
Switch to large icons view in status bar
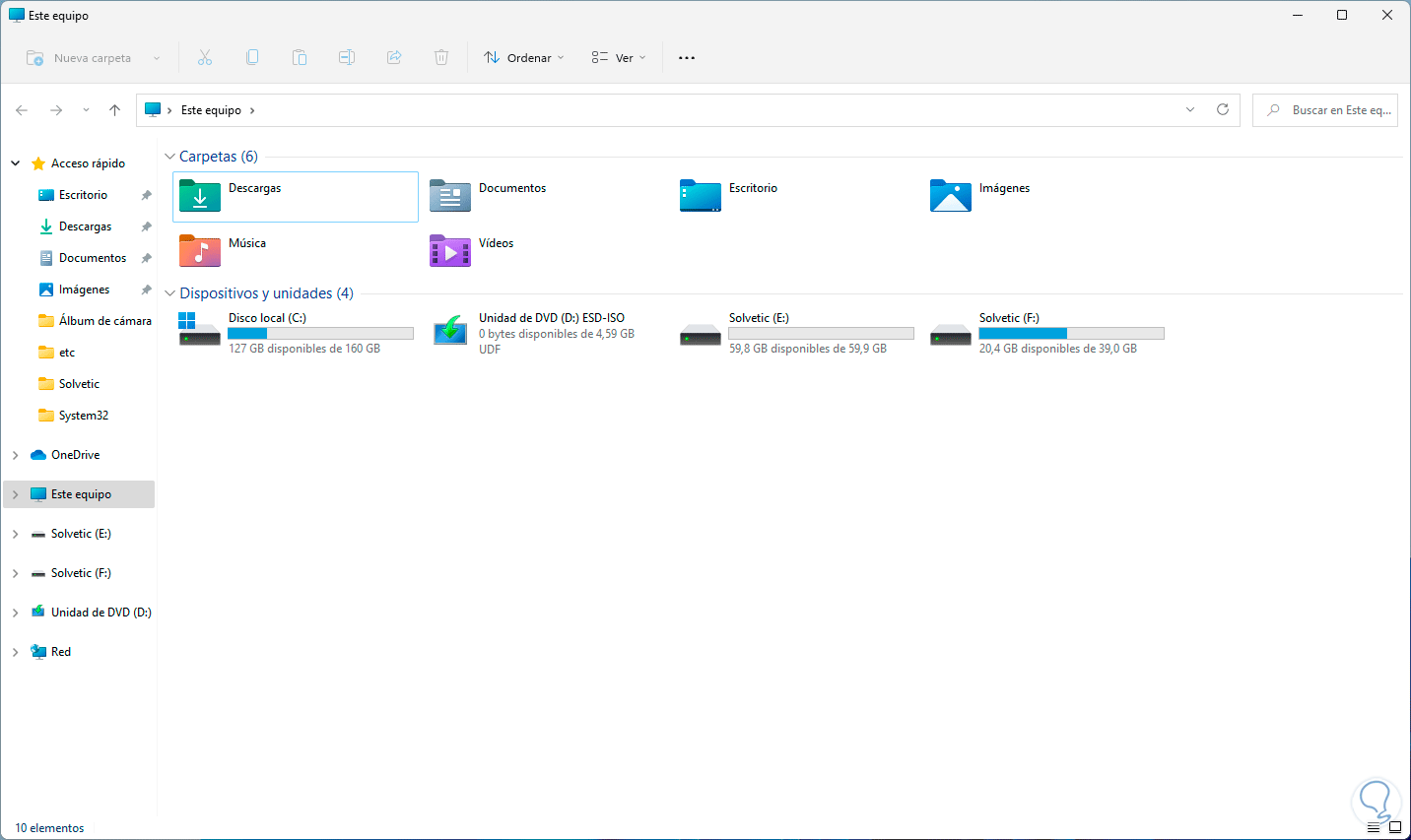(1394, 827)
